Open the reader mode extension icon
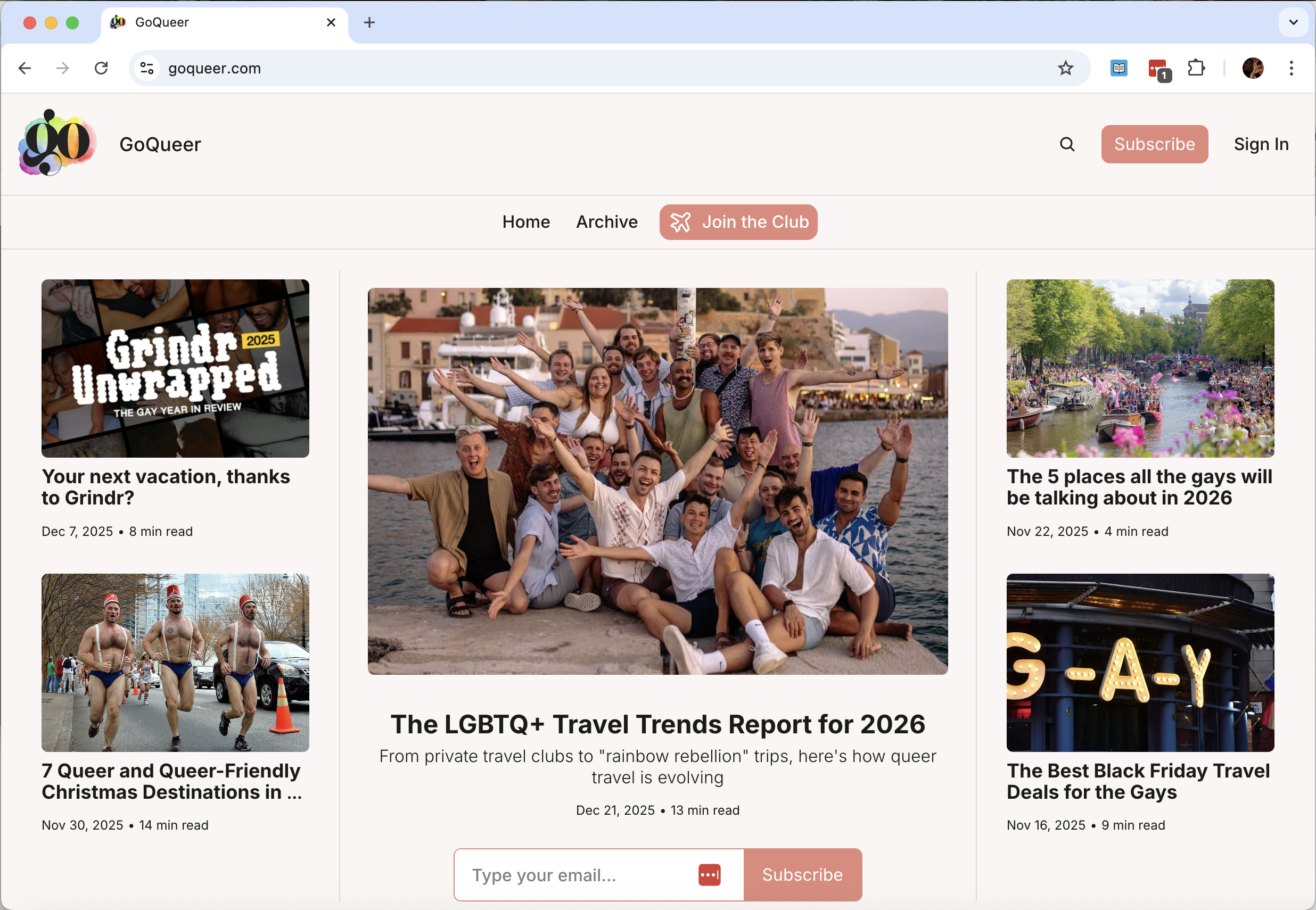Viewport: 1316px width, 910px height. [x=1118, y=69]
